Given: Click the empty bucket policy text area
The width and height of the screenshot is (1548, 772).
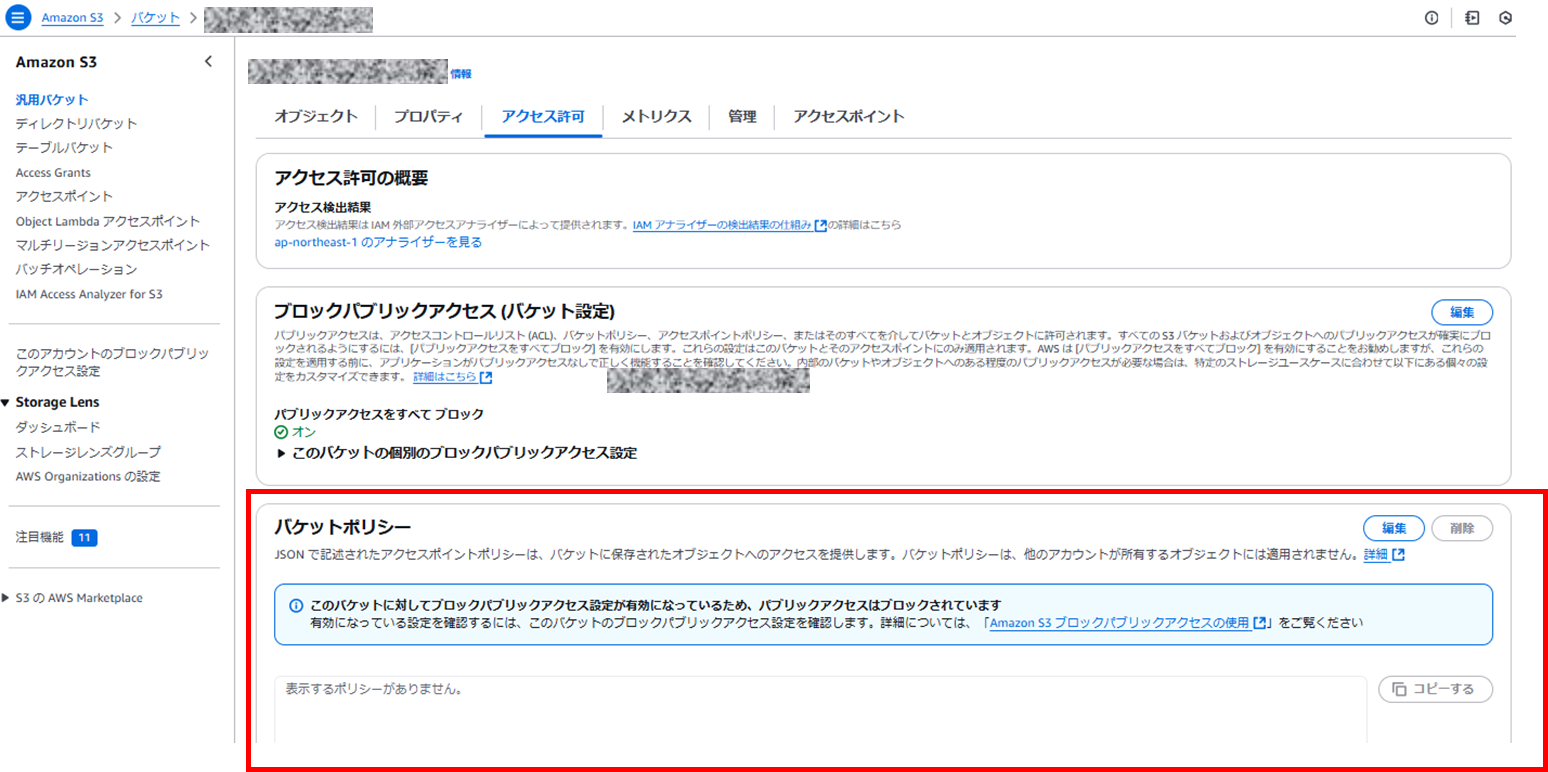Looking at the screenshot, I should pos(820,711).
